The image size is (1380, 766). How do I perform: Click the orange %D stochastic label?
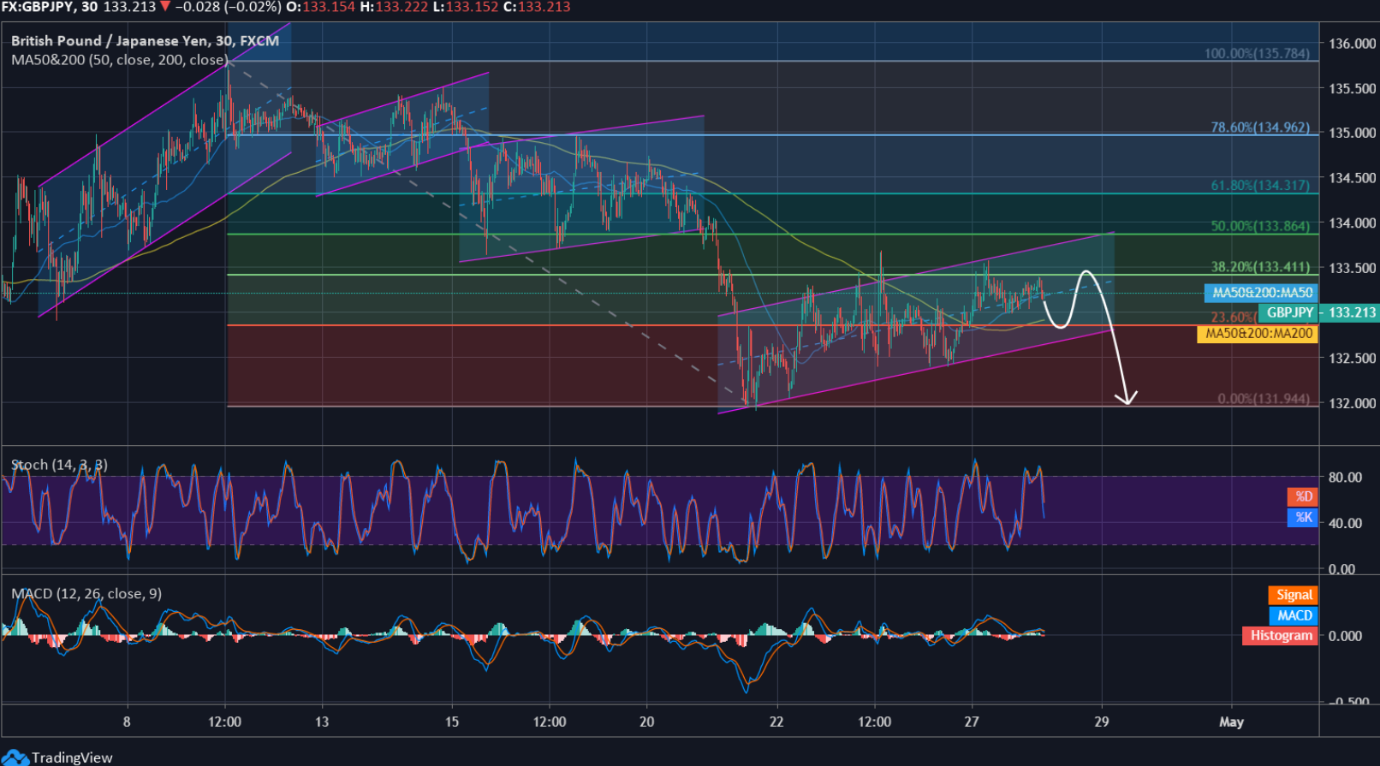(x=1303, y=496)
